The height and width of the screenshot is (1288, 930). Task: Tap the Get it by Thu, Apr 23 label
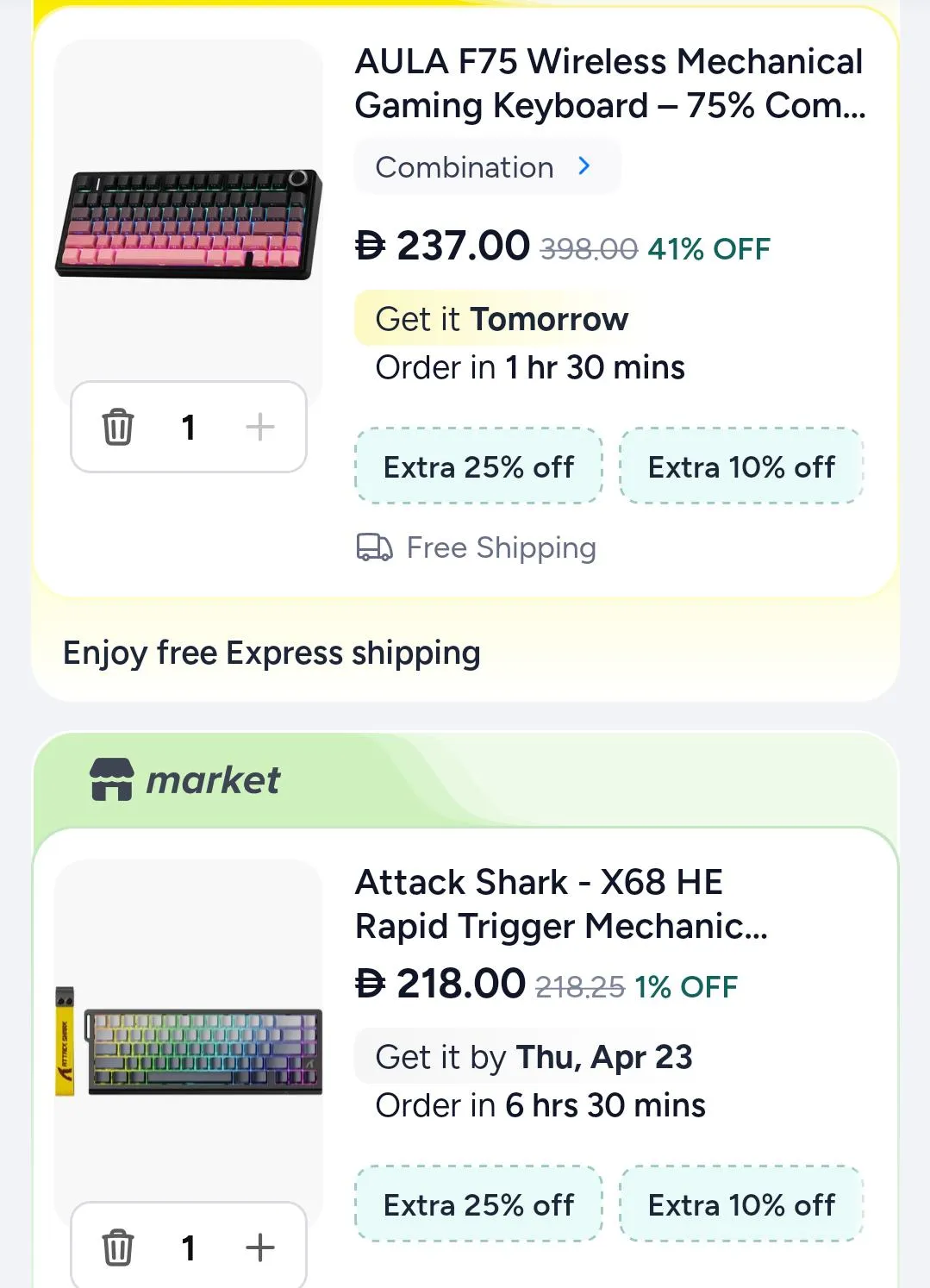pos(534,1057)
